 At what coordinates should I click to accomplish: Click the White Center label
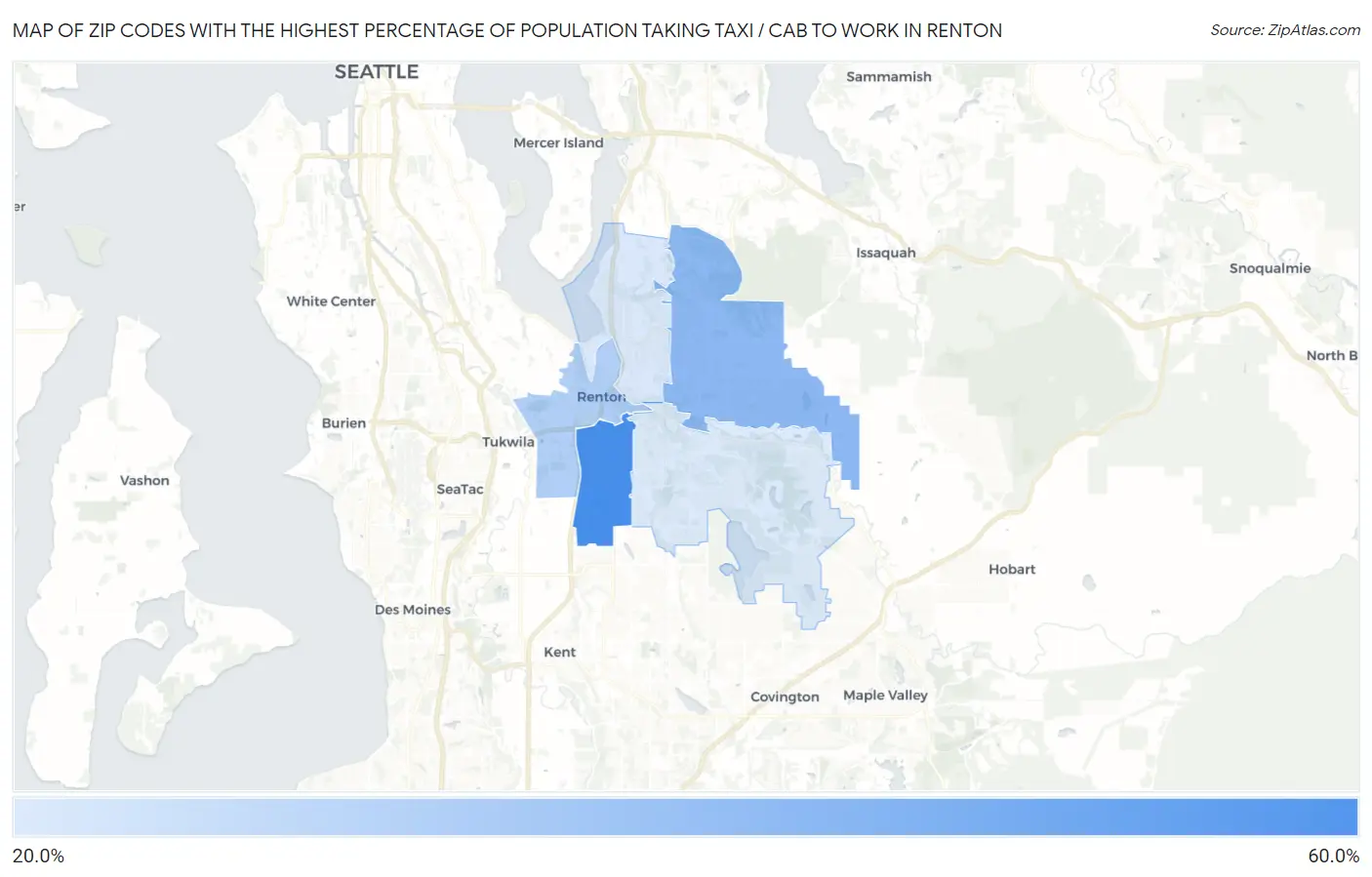point(331,301)
